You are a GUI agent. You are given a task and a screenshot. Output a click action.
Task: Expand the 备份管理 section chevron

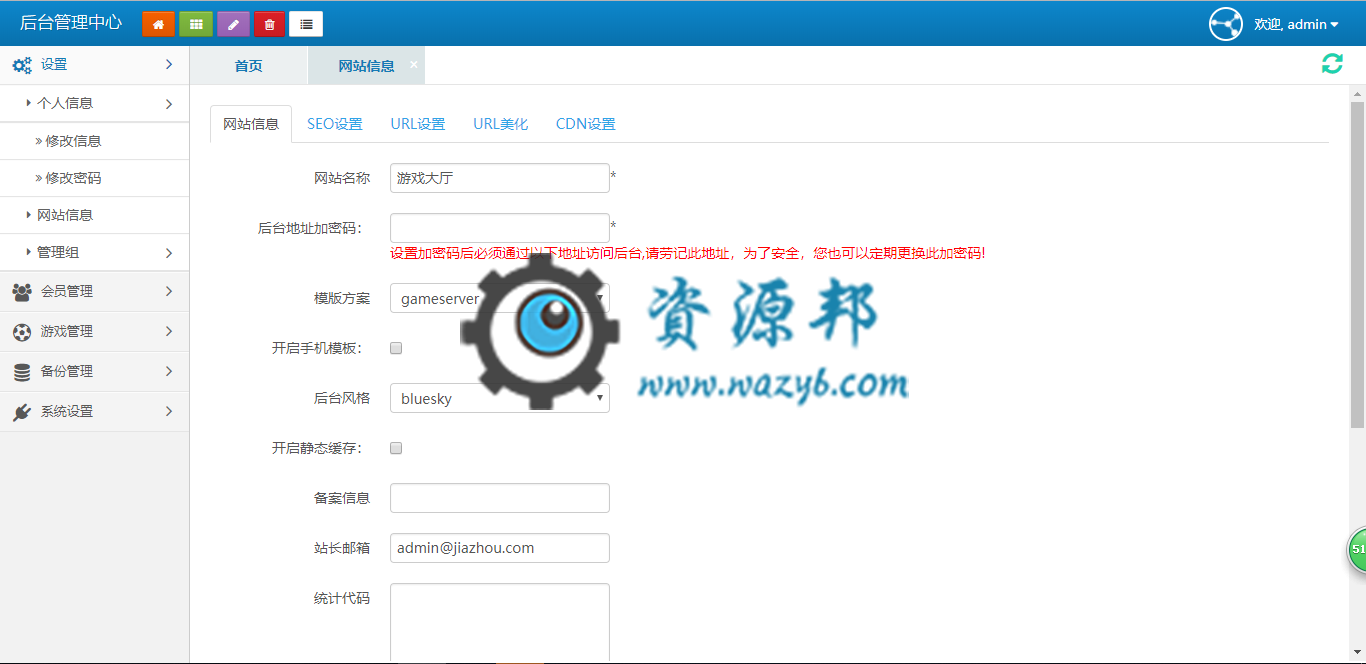pos(169,371)
